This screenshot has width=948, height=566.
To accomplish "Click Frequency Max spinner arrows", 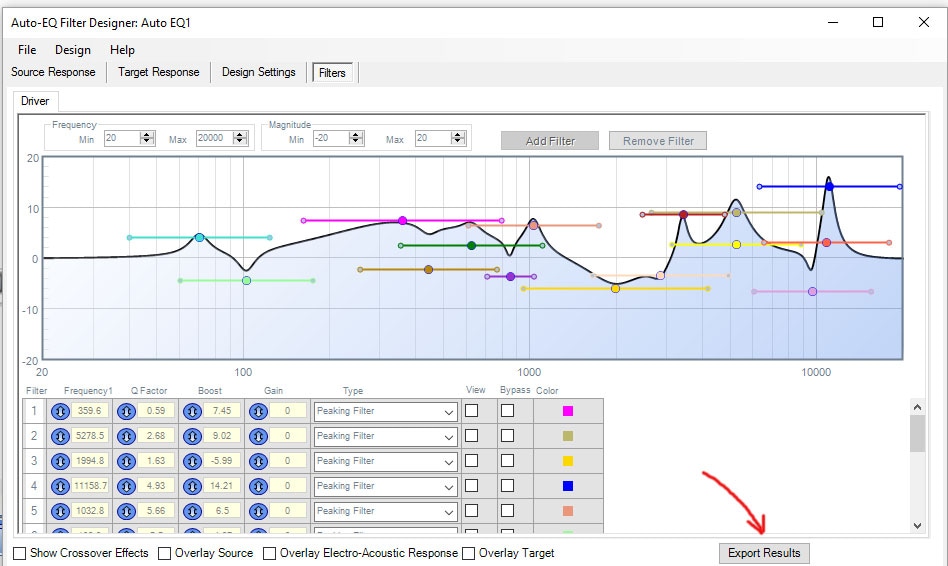I will pyautogui.click(x=240, y=138).
